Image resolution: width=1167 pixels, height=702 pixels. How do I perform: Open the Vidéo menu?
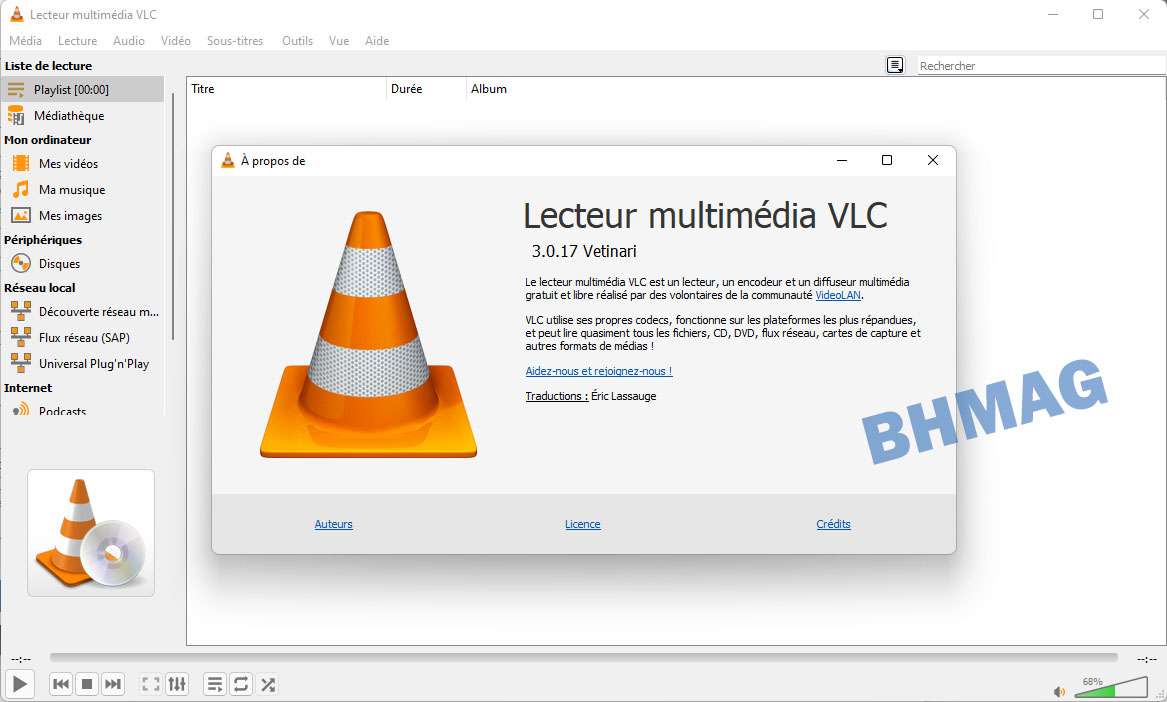coord(176,41)
